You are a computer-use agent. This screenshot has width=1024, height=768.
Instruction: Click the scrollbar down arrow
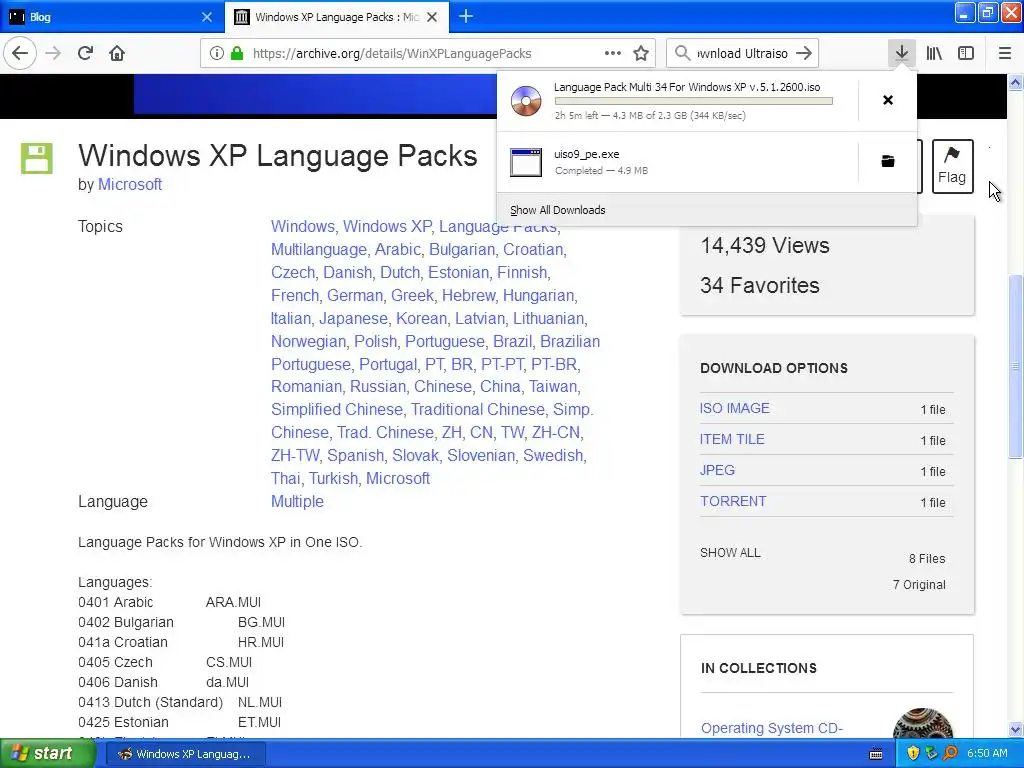point(1016,729)
